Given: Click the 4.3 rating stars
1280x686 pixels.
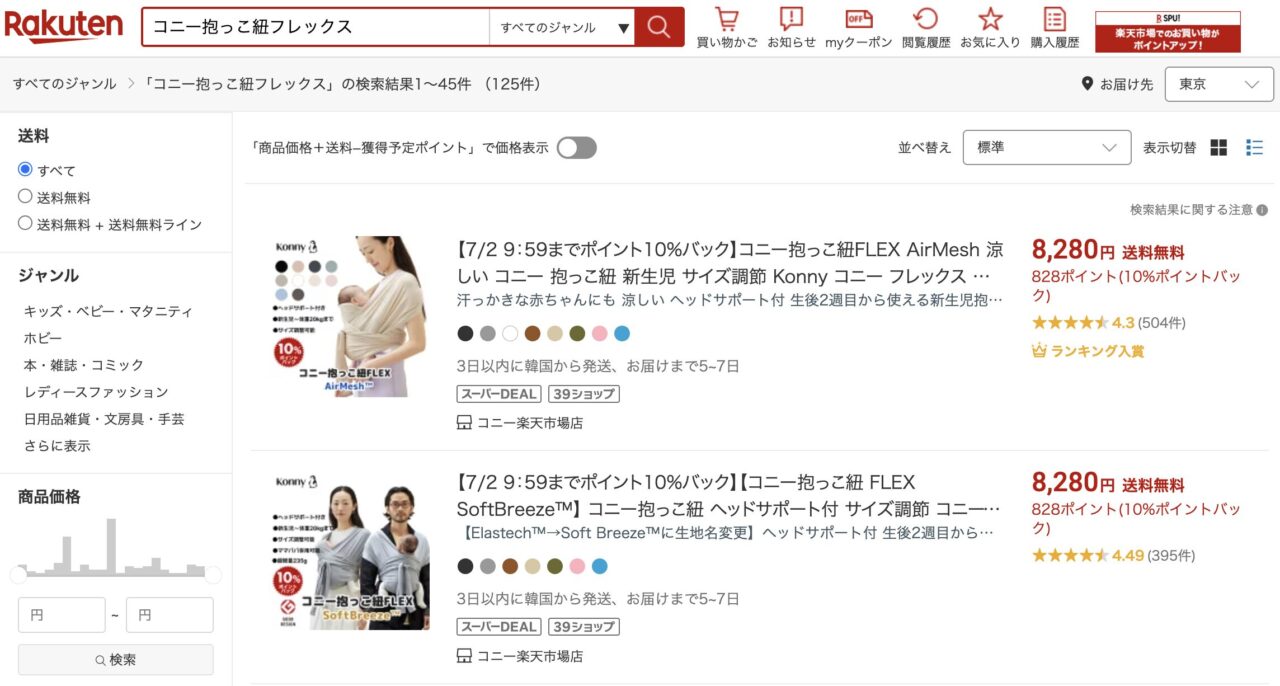Looking at the screenshot, I should (1070, 323).
